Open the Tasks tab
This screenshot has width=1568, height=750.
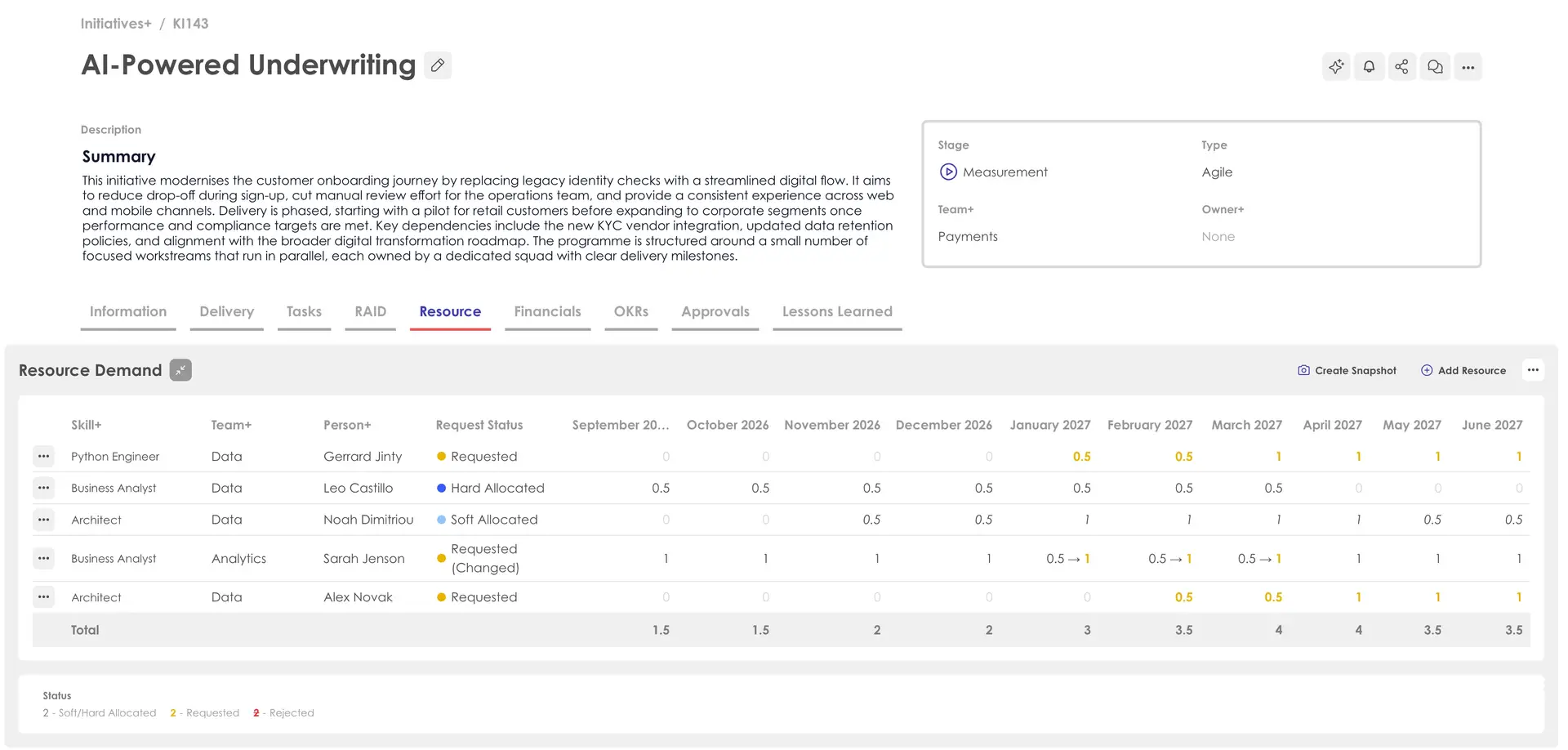(x=304, y=312)
